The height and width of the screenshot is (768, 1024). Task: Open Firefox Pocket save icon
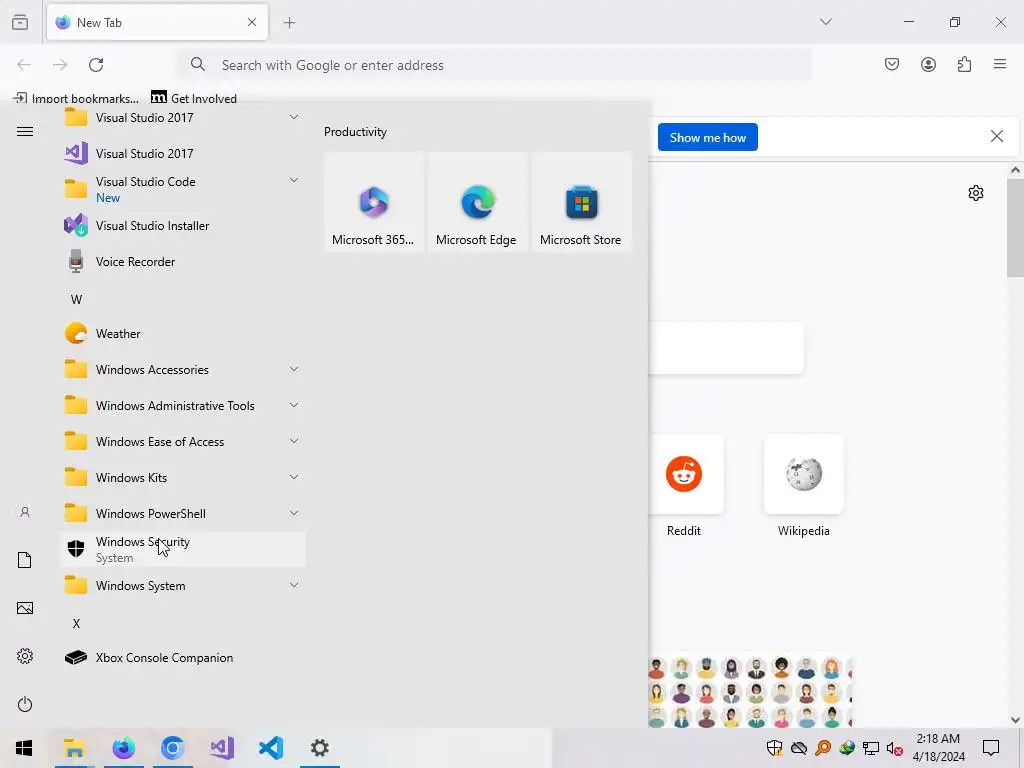[892, 64]
